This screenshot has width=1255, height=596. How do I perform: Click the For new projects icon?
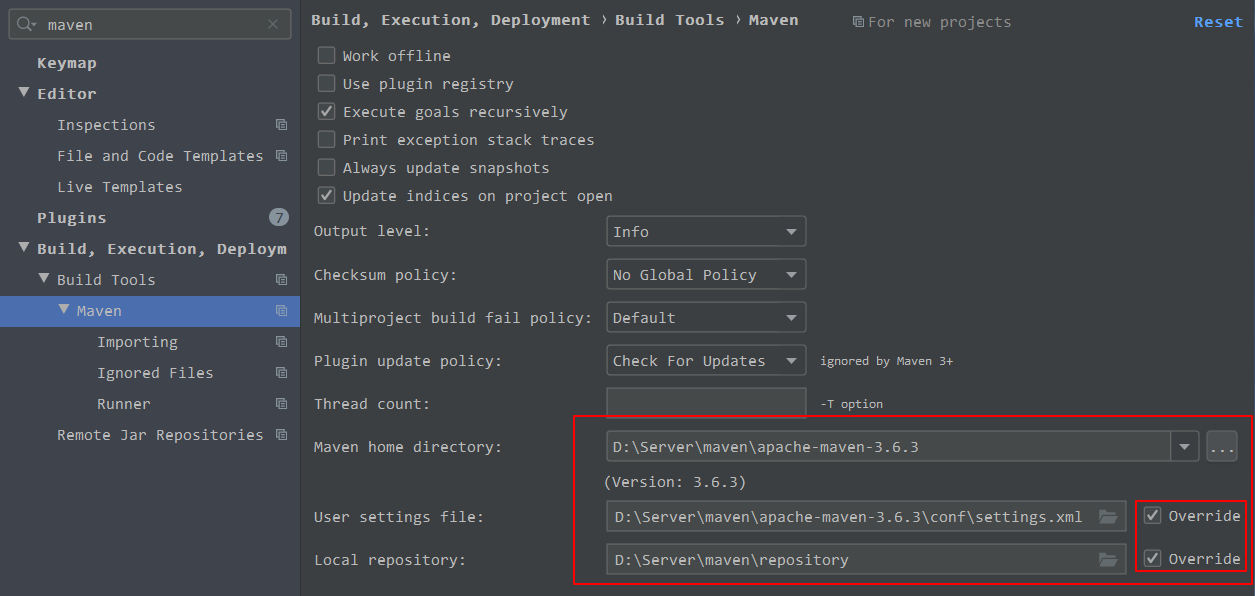[858, 22]
